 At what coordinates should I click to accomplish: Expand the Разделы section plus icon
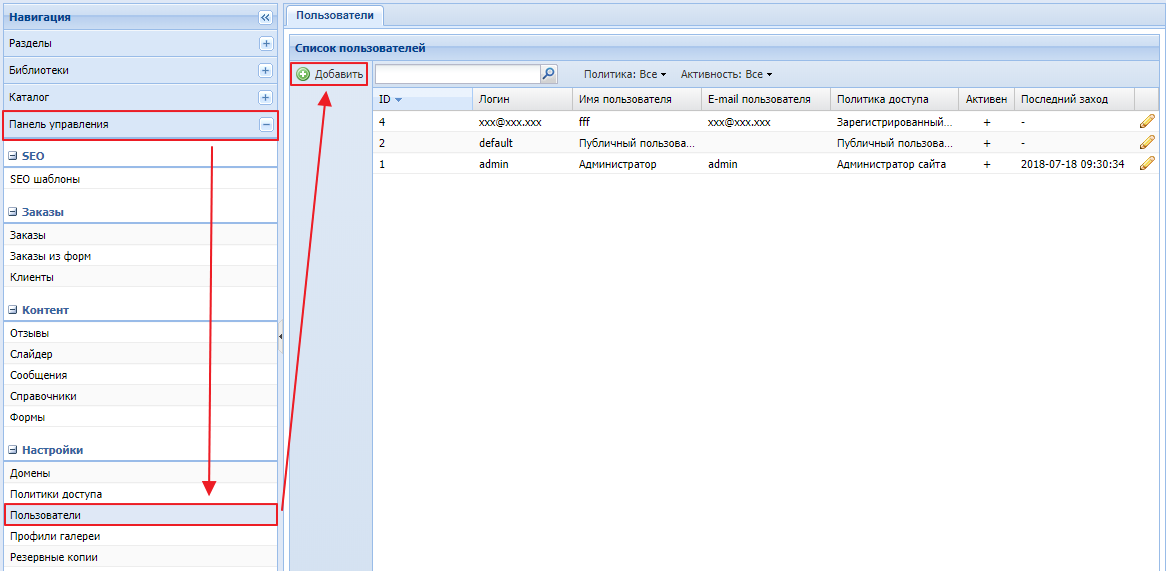tap(265, 44)
